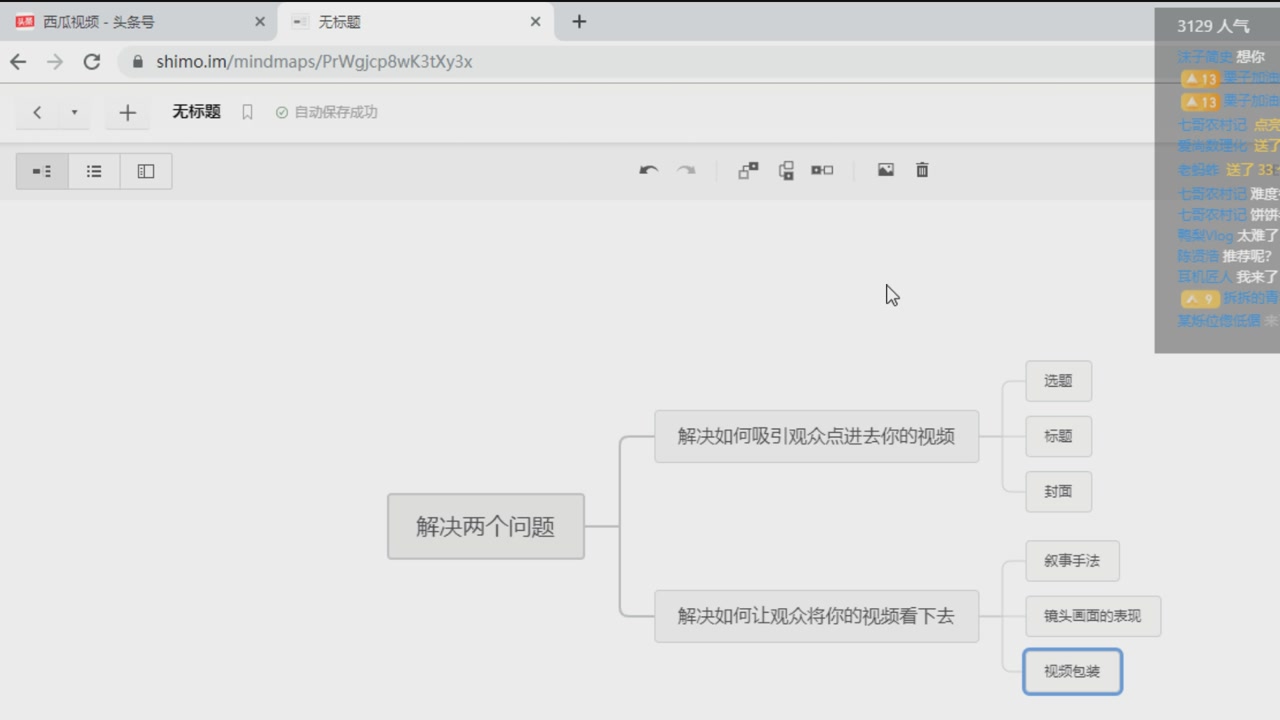
Task: Redo the last action
Action: 686,170
